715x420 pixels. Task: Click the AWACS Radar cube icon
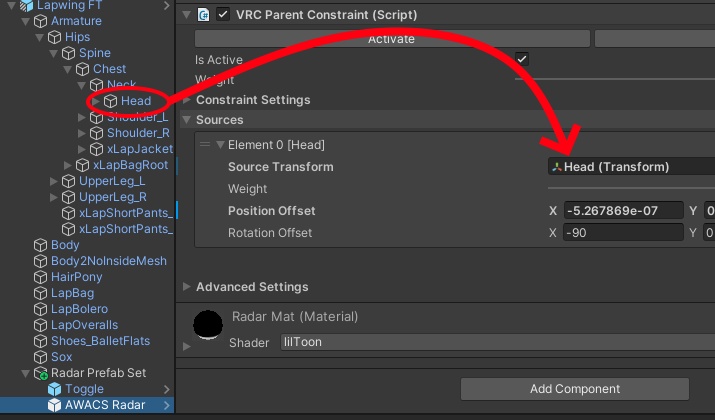(54, 405)
